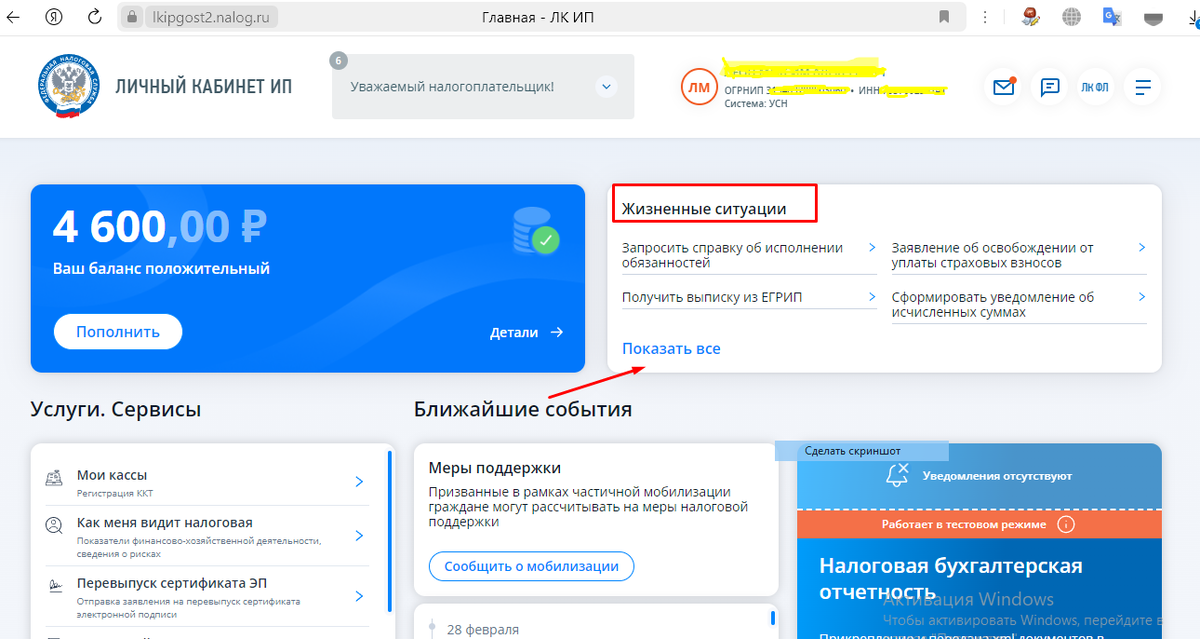
Task: Click the Federal Tax Service logo
Action: tap(69, 87)
